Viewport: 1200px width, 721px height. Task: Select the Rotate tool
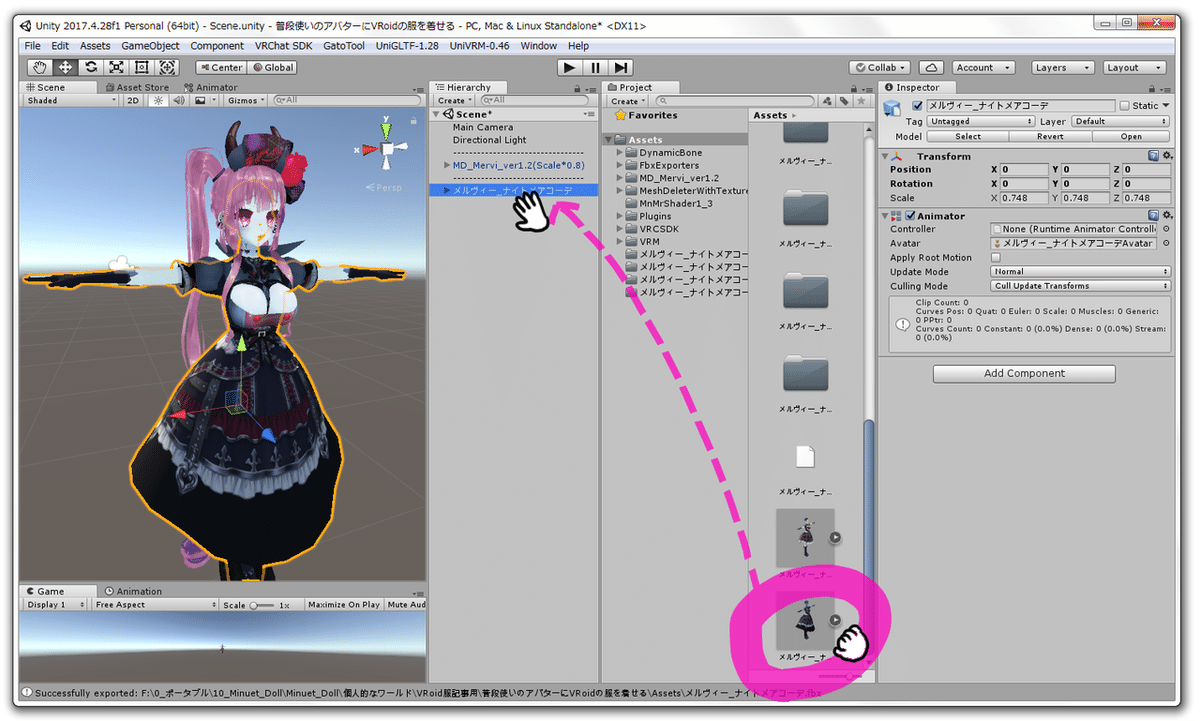(x=91, y=67)
